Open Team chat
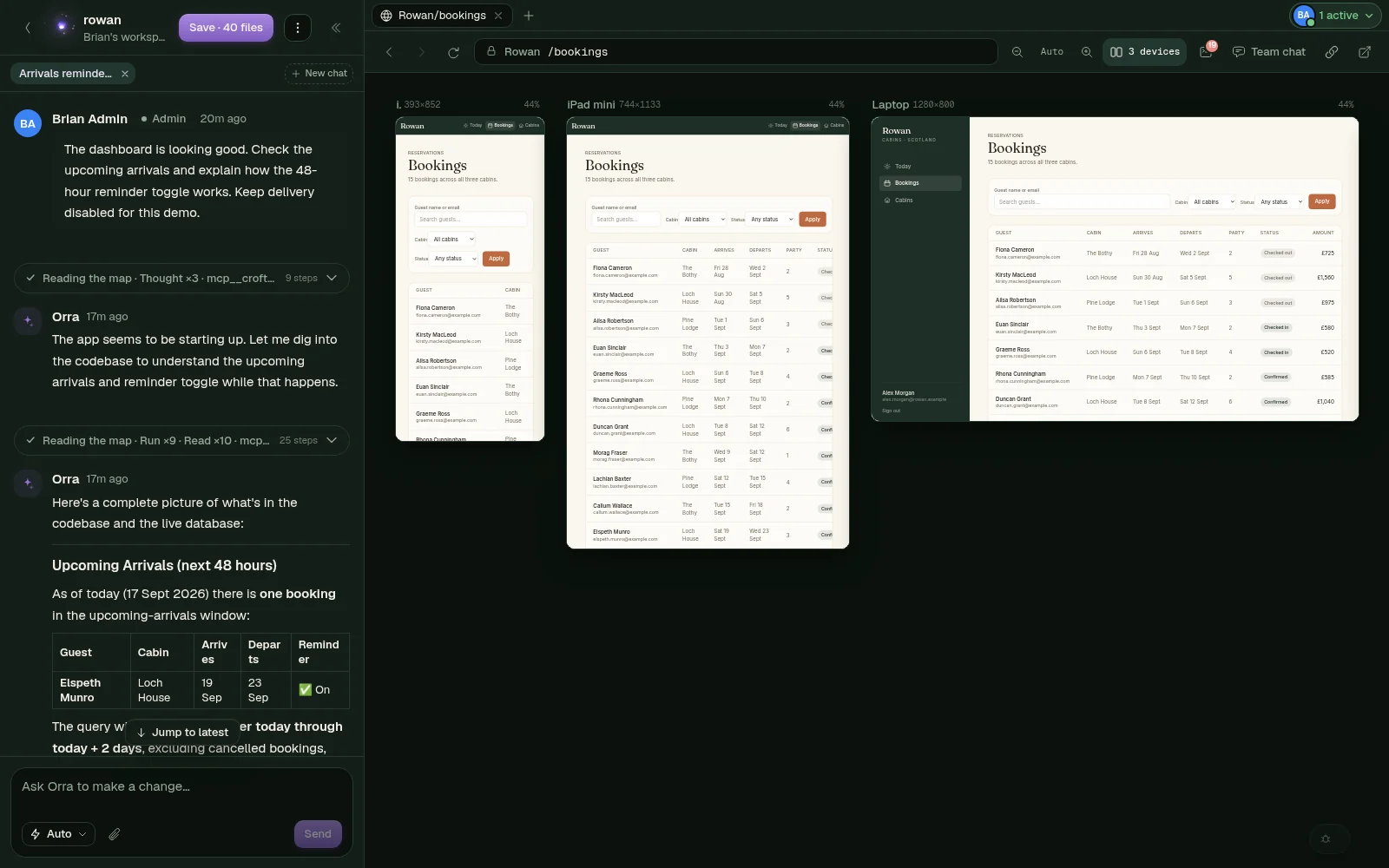 (1268, 52)
